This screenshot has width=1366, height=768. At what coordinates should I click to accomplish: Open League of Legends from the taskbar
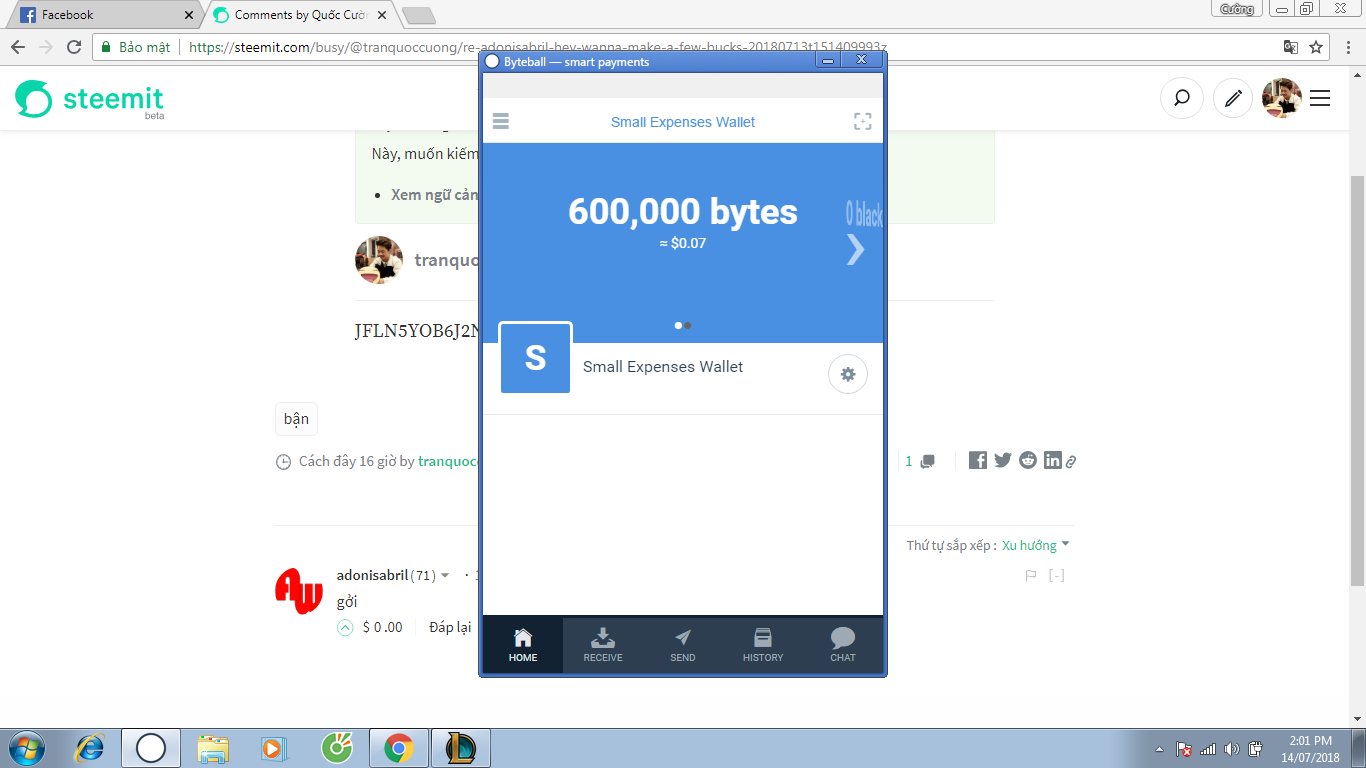pos(461,747)
